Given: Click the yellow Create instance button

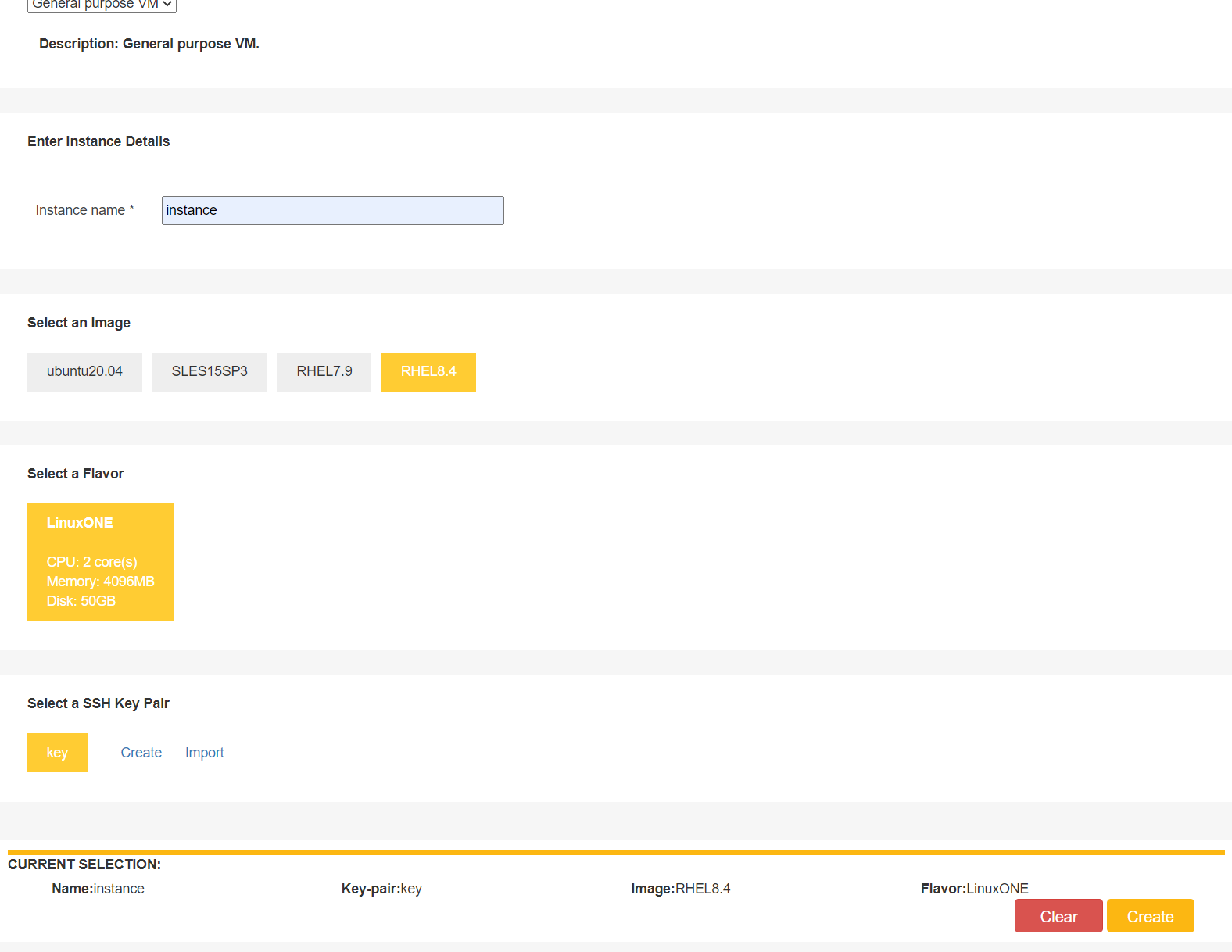Looking at the screenshot, I should click(1151, 916).
